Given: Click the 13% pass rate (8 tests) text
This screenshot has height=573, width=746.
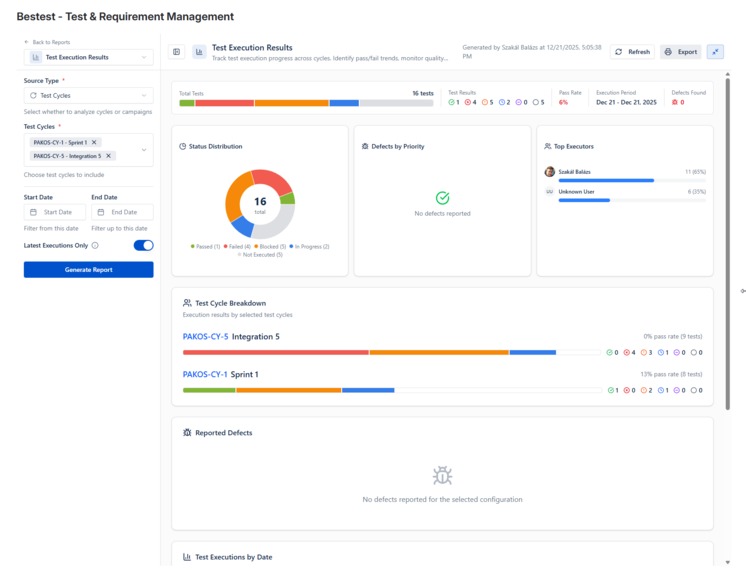Looking at the screenshot, I should 671,375.
